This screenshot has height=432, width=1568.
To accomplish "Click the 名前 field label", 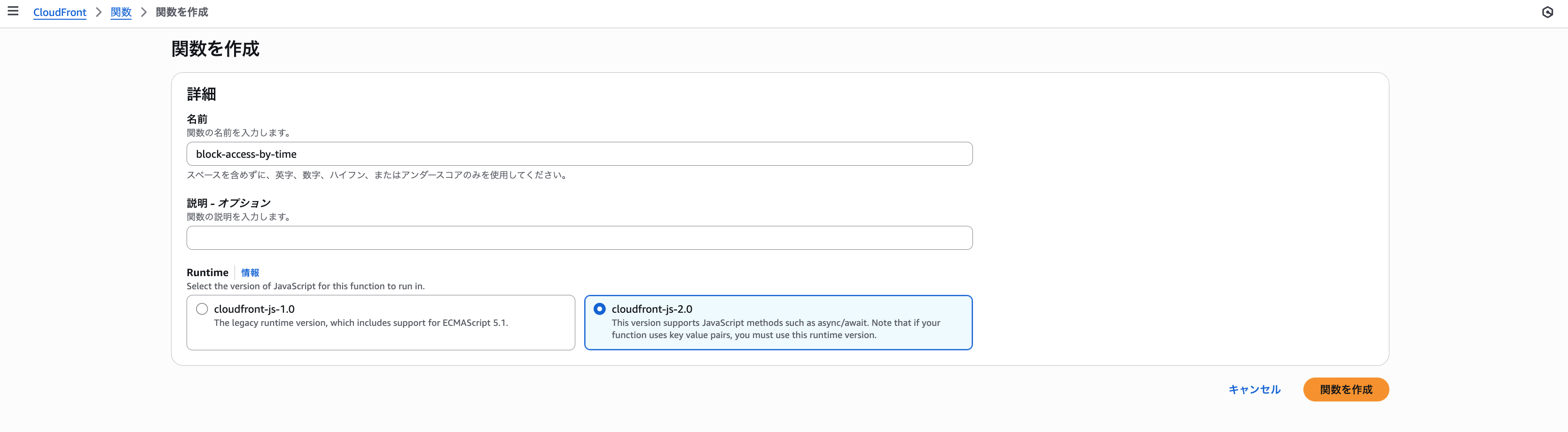I will pos(197,119).
